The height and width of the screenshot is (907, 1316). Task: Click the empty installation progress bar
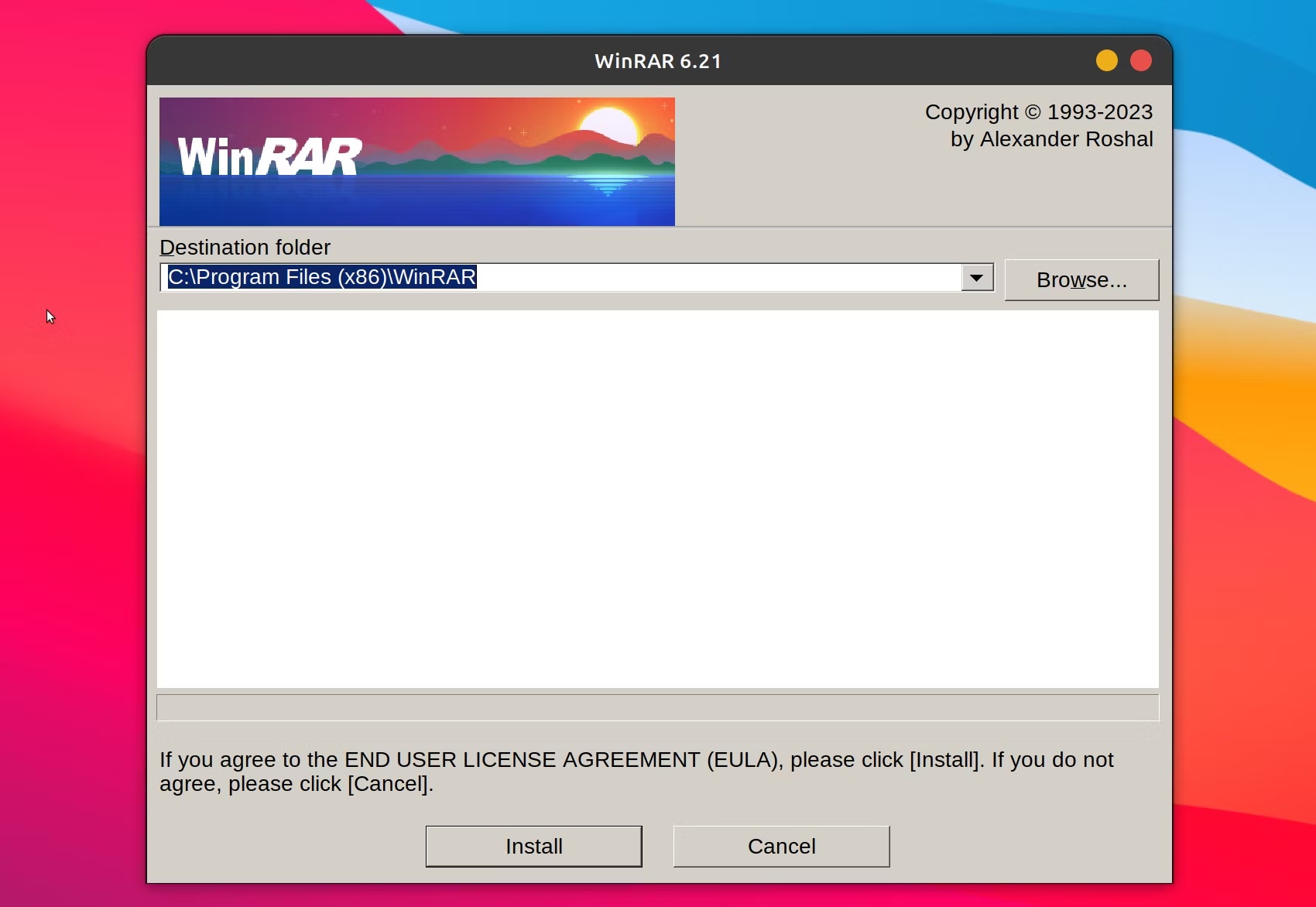(658, 707)
